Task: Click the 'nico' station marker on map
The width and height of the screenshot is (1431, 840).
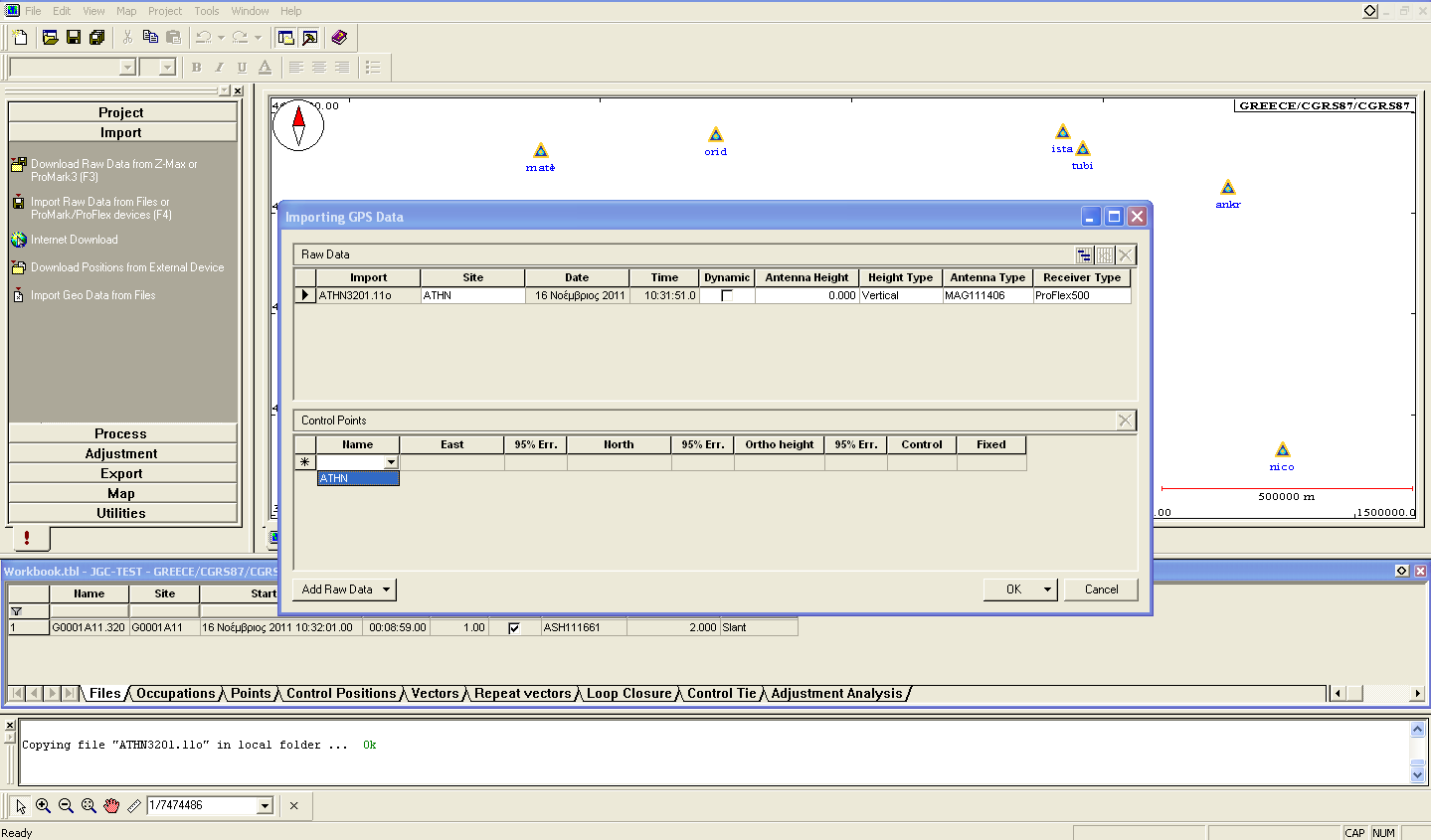Action: (1283, 450)
